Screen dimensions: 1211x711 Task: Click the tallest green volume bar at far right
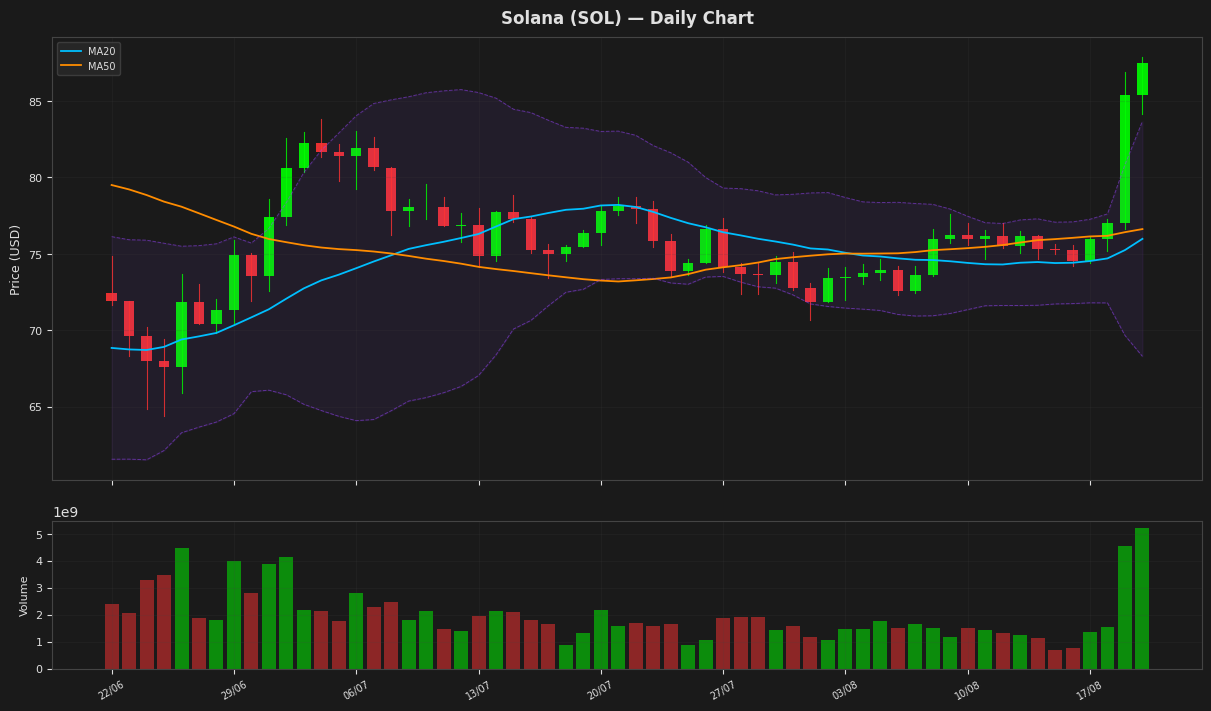click(1142, 599)
